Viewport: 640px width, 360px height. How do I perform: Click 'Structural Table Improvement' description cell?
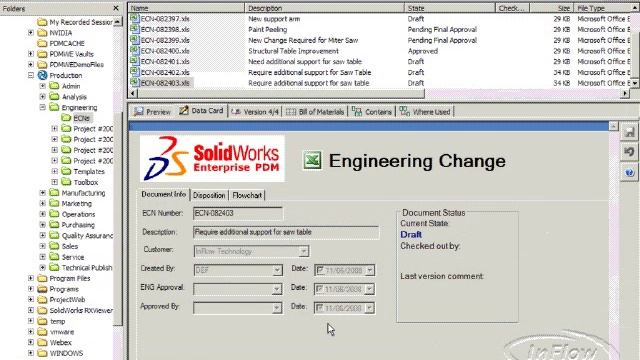pos(293,51)
